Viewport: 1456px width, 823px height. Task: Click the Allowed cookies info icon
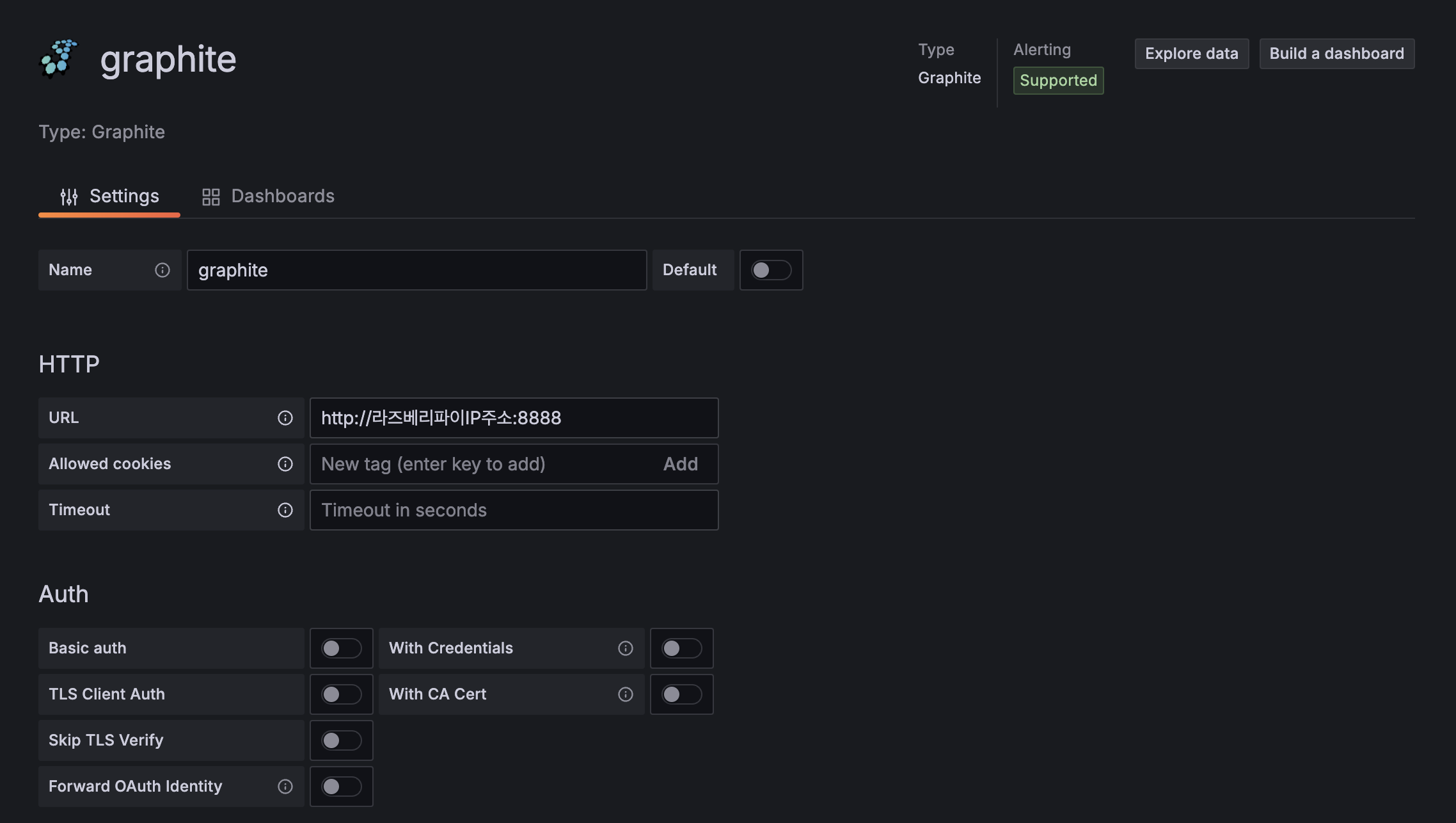pyautogui.click(x=285, y=464)
